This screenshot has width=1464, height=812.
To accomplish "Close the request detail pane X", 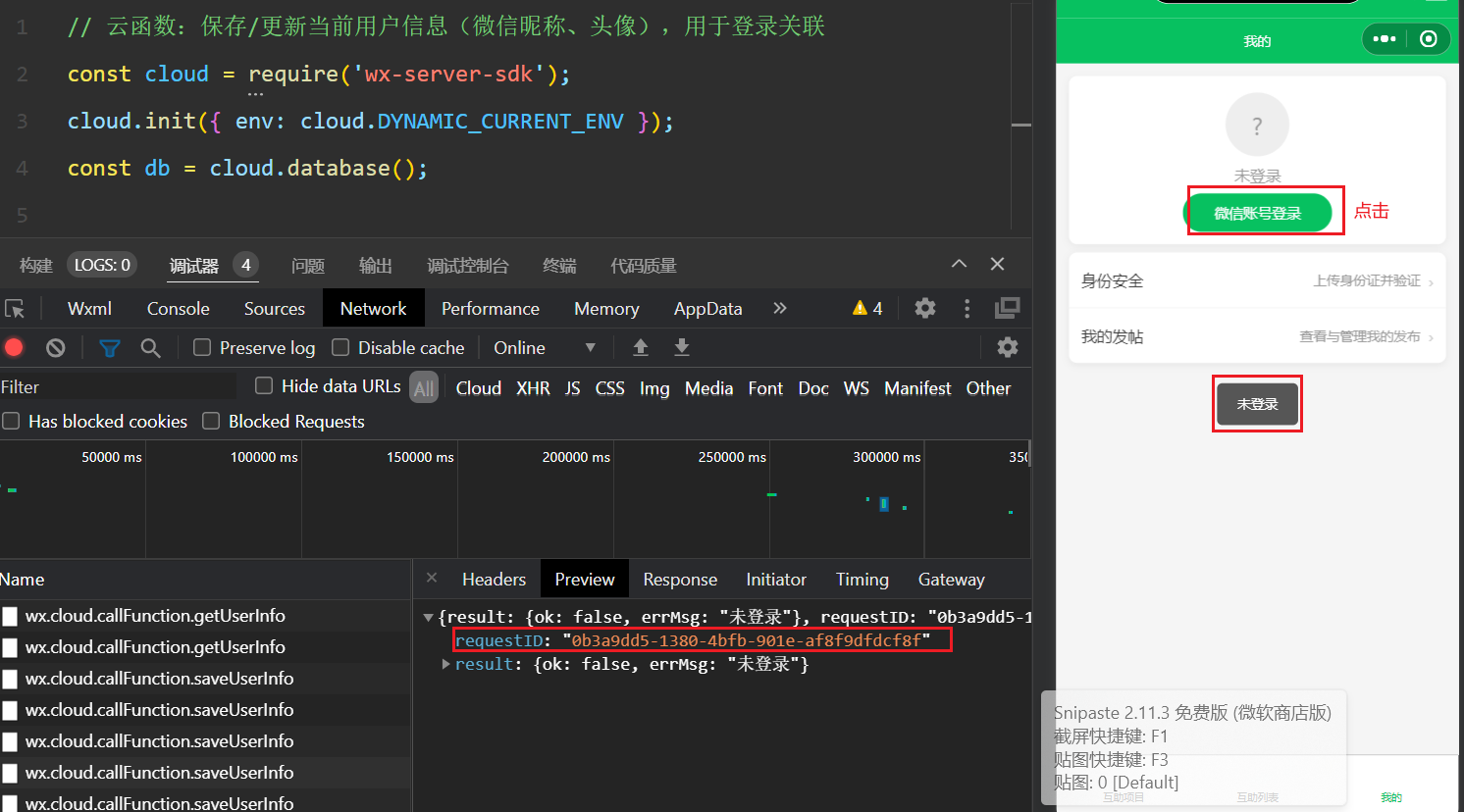I will pyautogui.click(x=432, y=579).
